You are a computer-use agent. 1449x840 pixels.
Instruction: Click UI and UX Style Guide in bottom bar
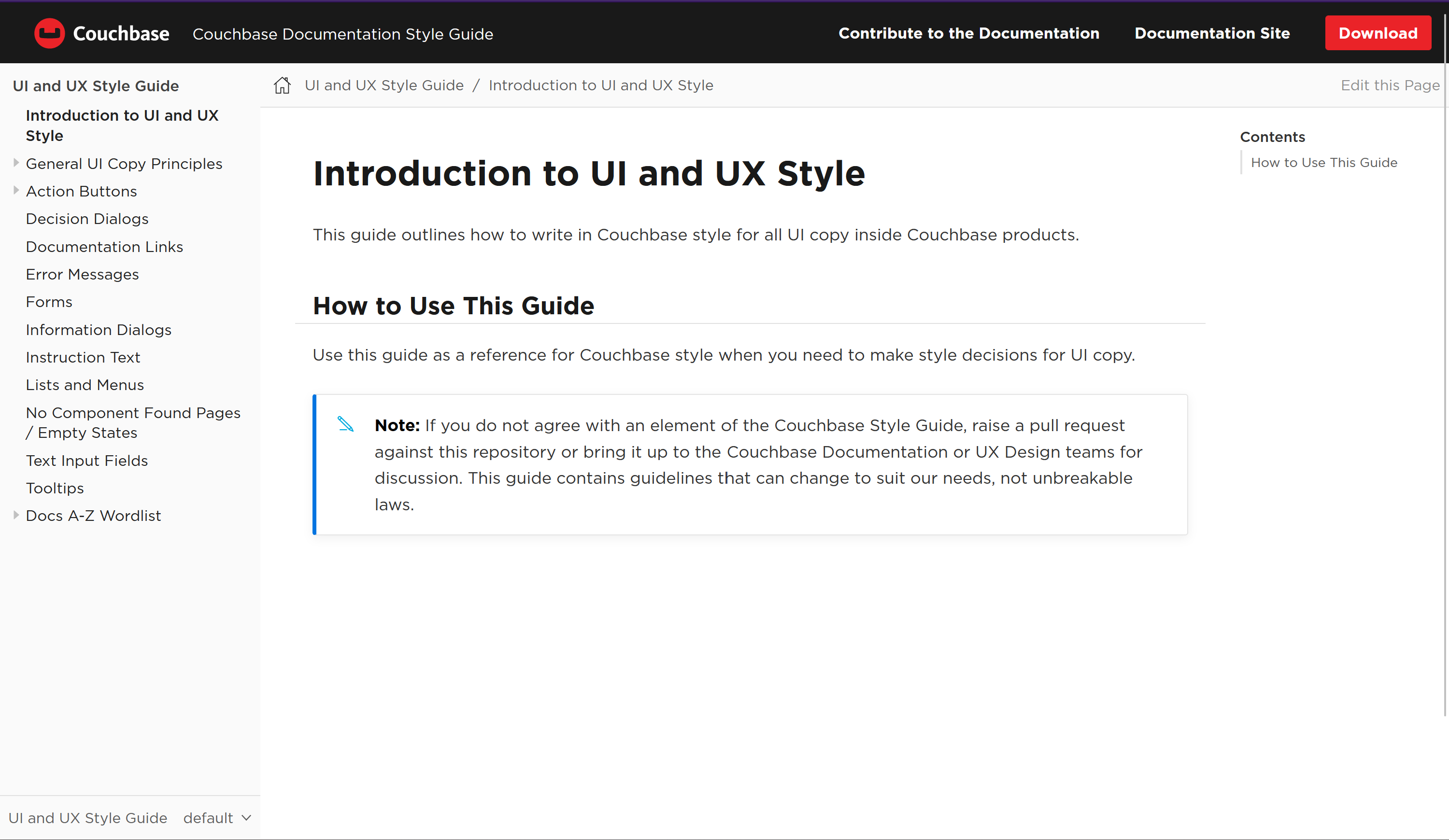click(88, 818)
